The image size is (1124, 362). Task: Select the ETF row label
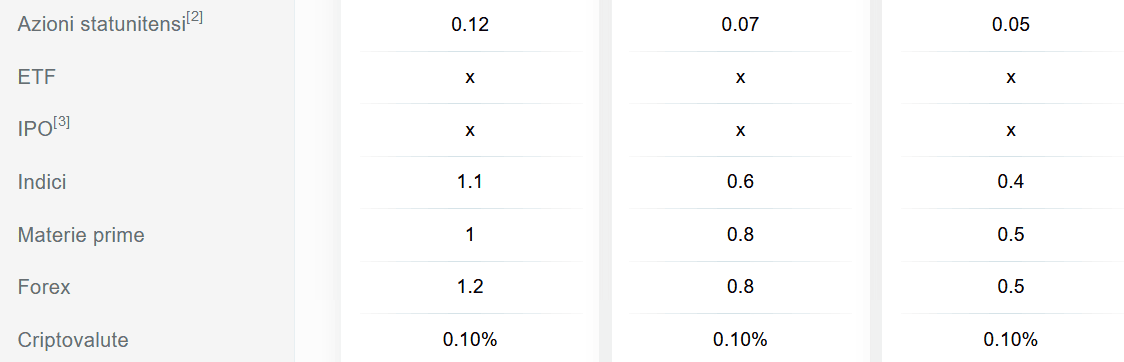(x=37, y=77)
